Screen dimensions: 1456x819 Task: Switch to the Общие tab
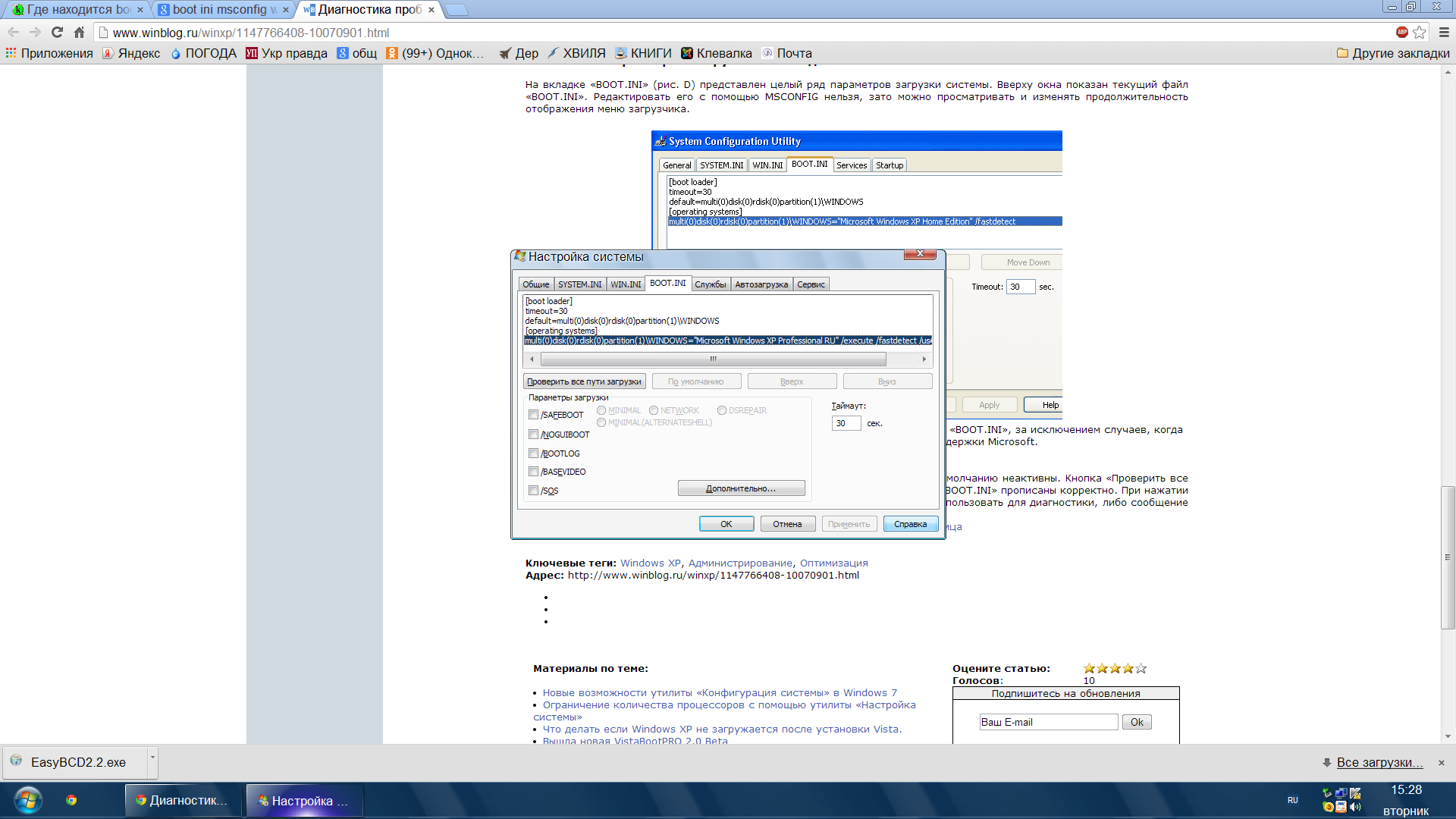tap(535, 284)
